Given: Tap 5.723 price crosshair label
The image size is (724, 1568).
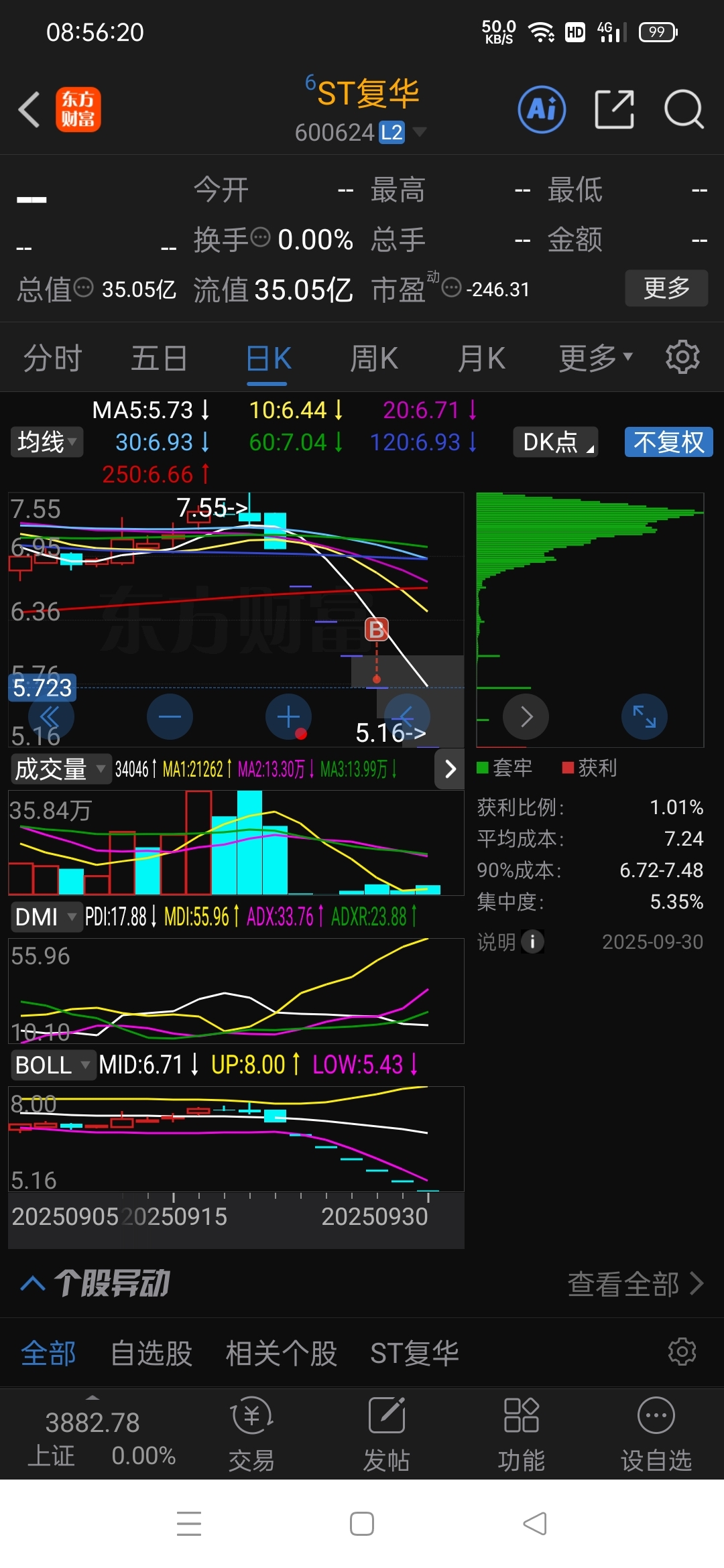Looking at the screenshot, I should pos(42,688).
